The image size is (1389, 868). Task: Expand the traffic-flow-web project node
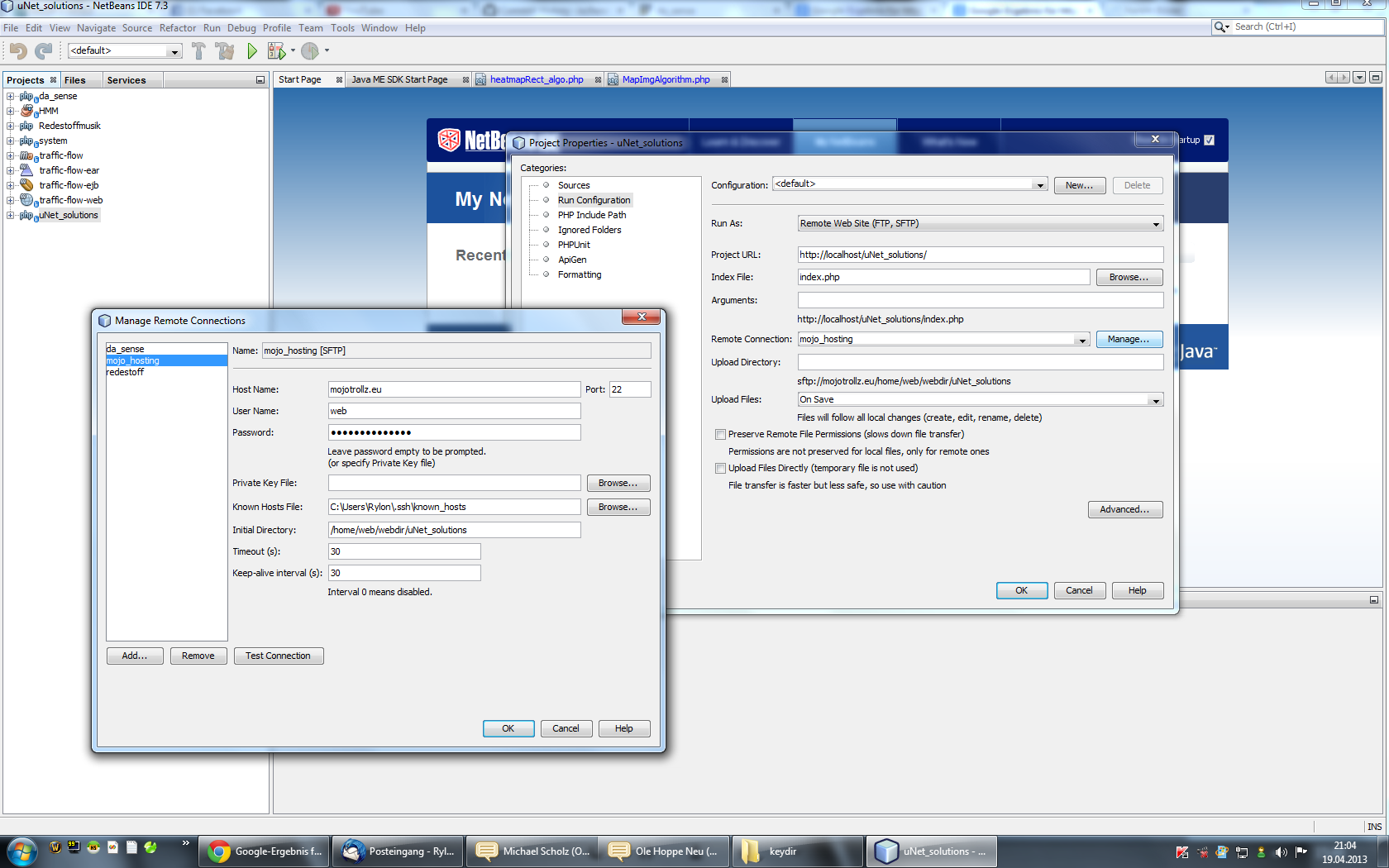(x=10, y=200)
